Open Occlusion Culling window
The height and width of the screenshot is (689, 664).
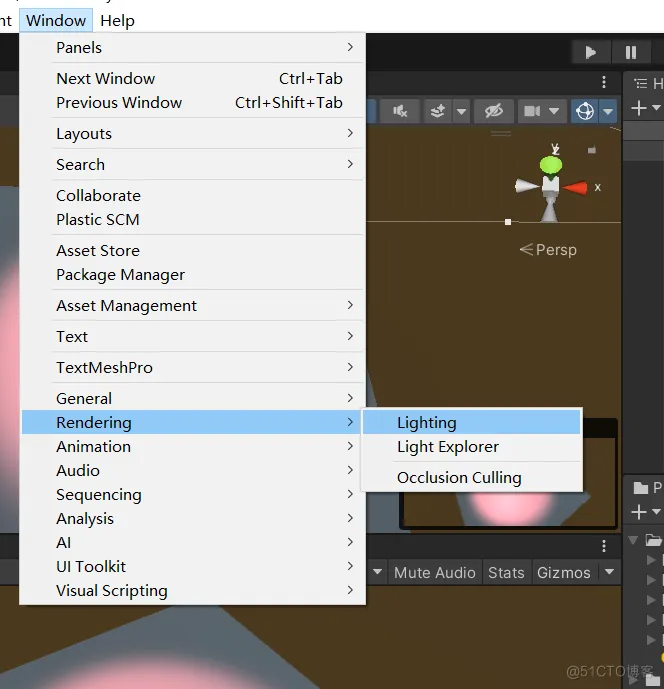click(x=472, y=478)
